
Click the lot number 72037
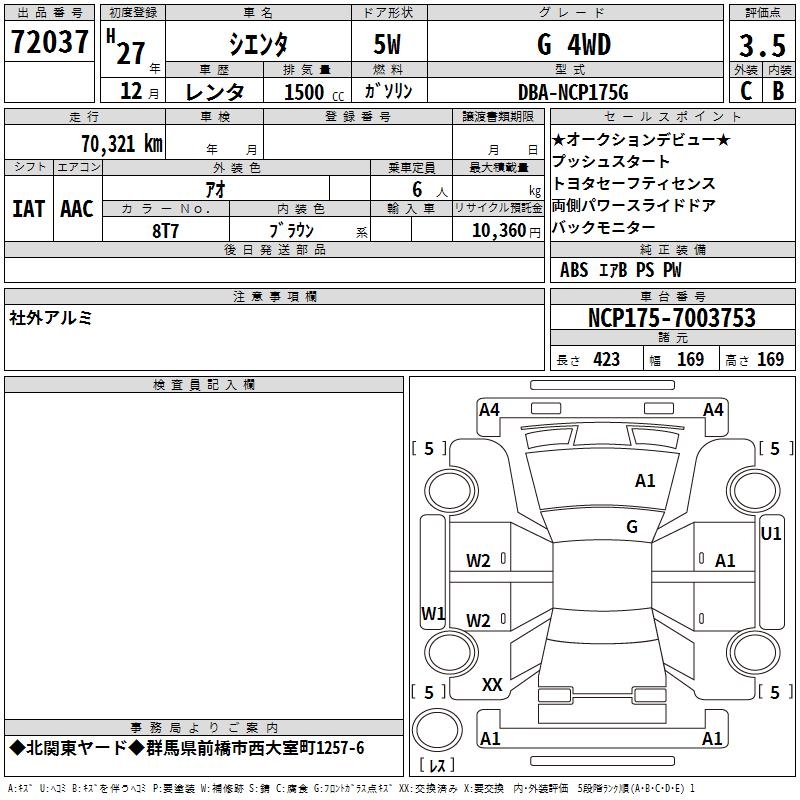[x=49, y=42]
